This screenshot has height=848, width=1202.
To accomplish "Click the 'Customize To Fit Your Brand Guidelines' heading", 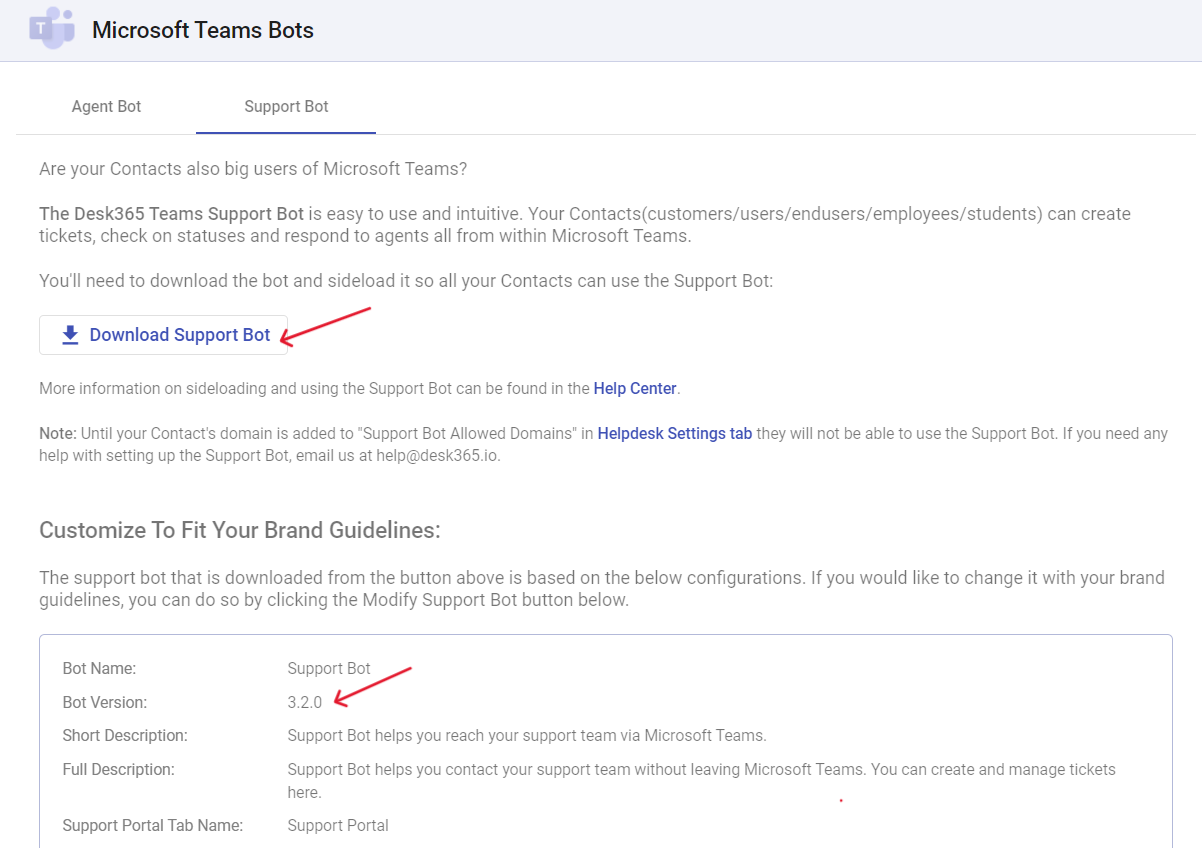I will coord(240,530).
